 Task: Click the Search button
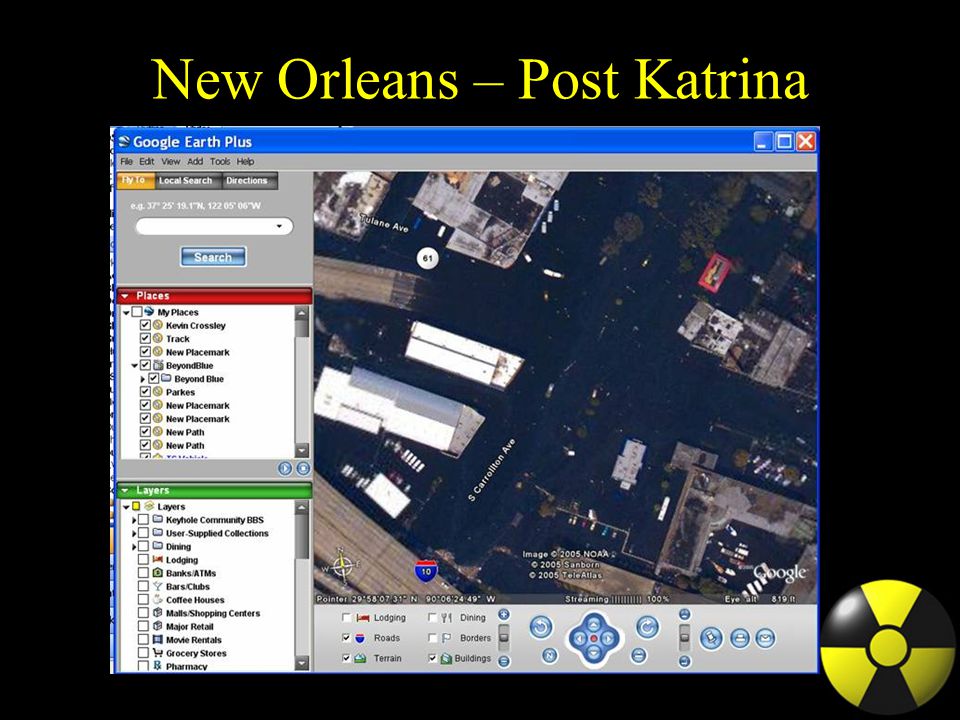coord(213,257)
